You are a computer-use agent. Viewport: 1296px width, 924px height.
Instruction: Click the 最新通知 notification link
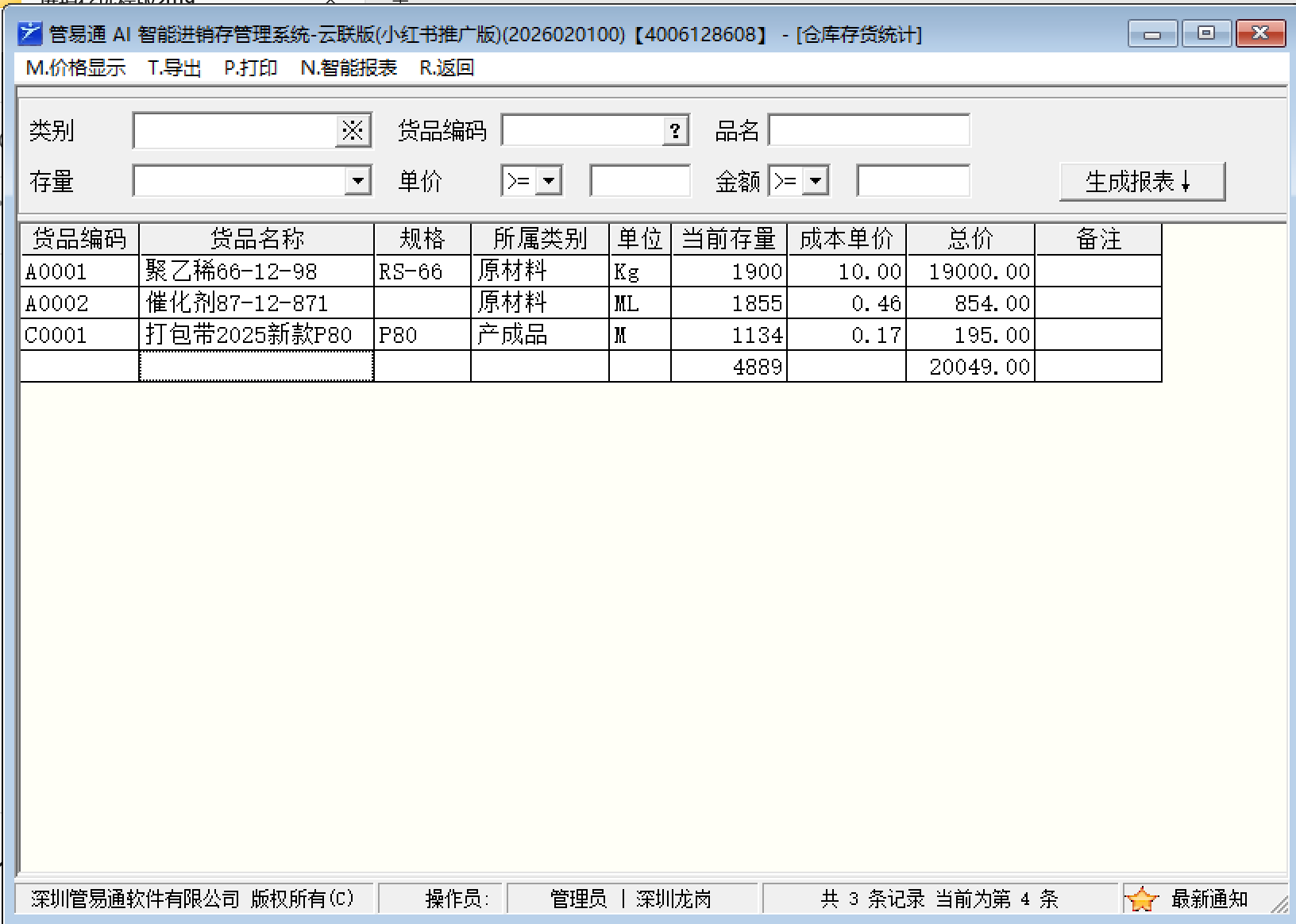(1209, 899)
